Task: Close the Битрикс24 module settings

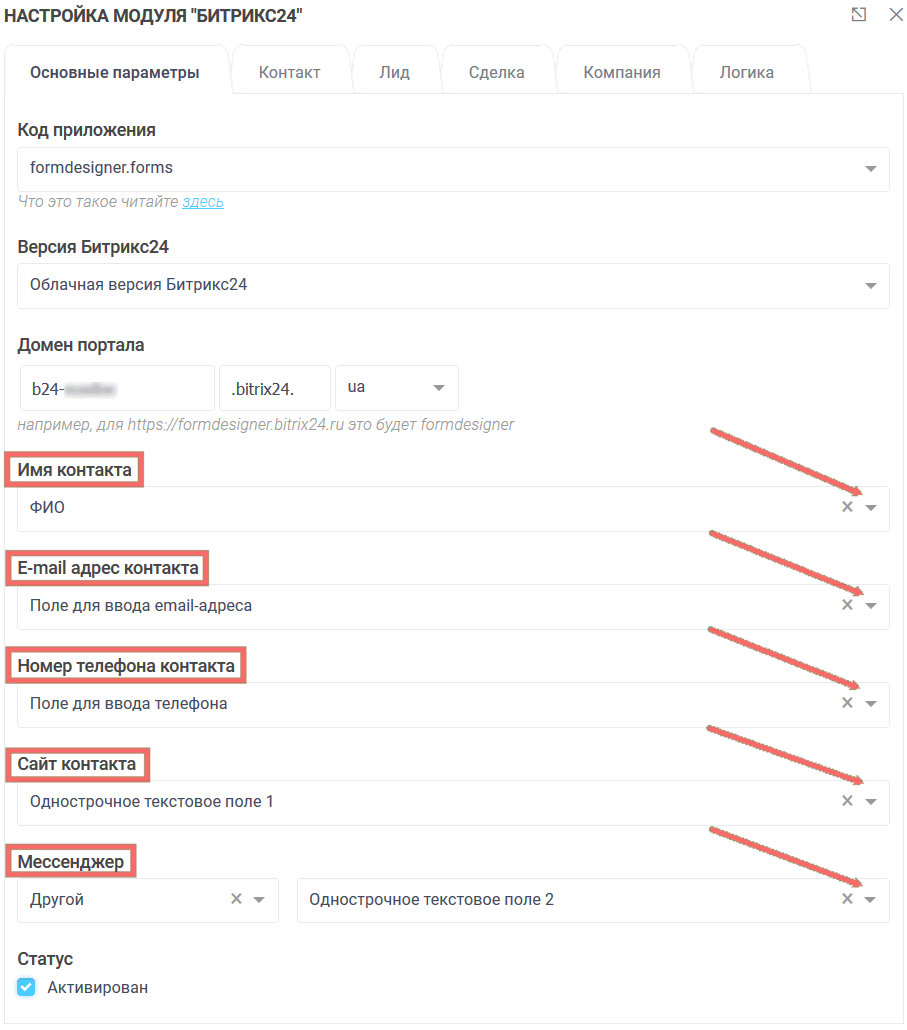Action: (x=895, y=15)
